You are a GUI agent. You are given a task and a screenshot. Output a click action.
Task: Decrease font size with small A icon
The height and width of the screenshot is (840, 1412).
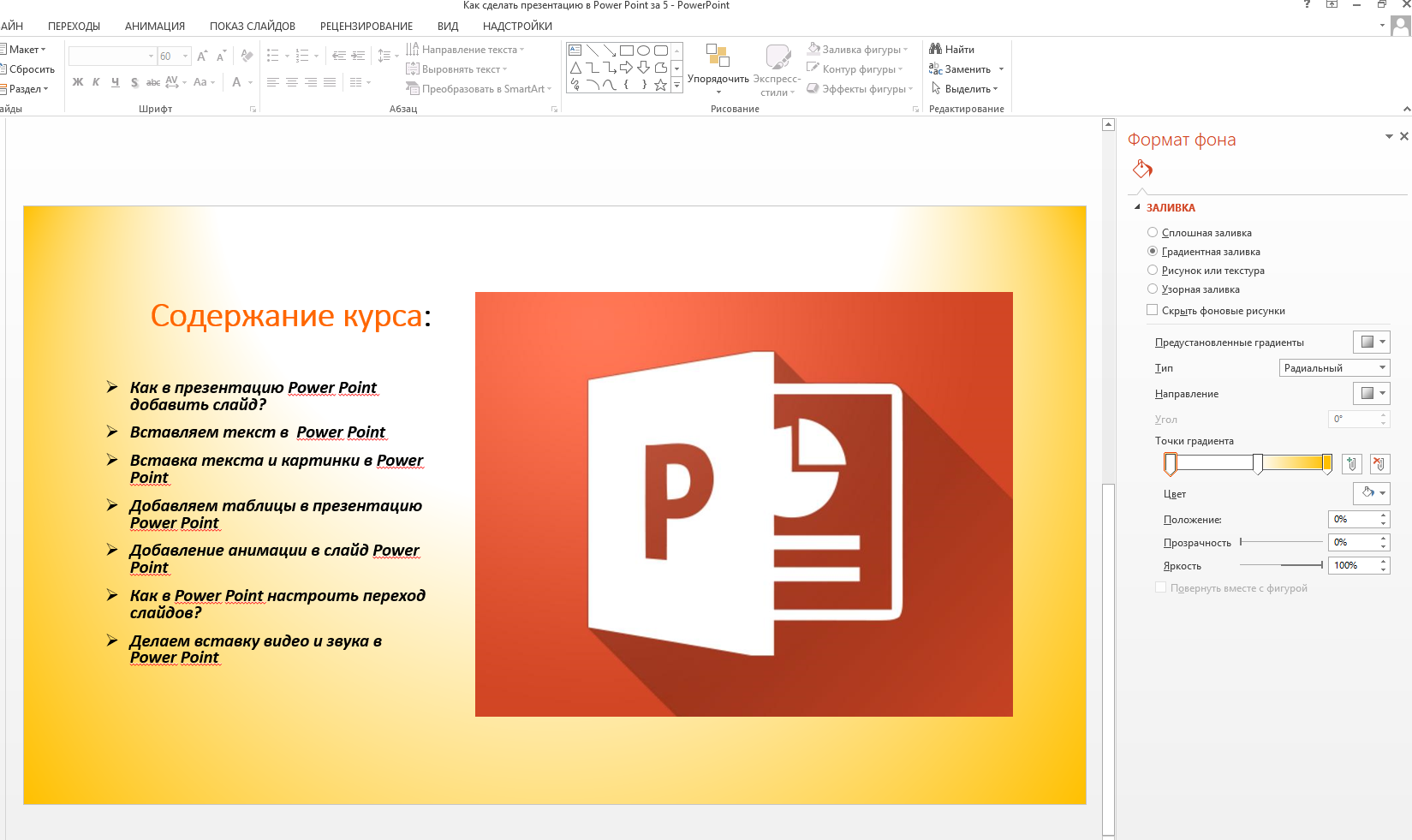[221, 57]
